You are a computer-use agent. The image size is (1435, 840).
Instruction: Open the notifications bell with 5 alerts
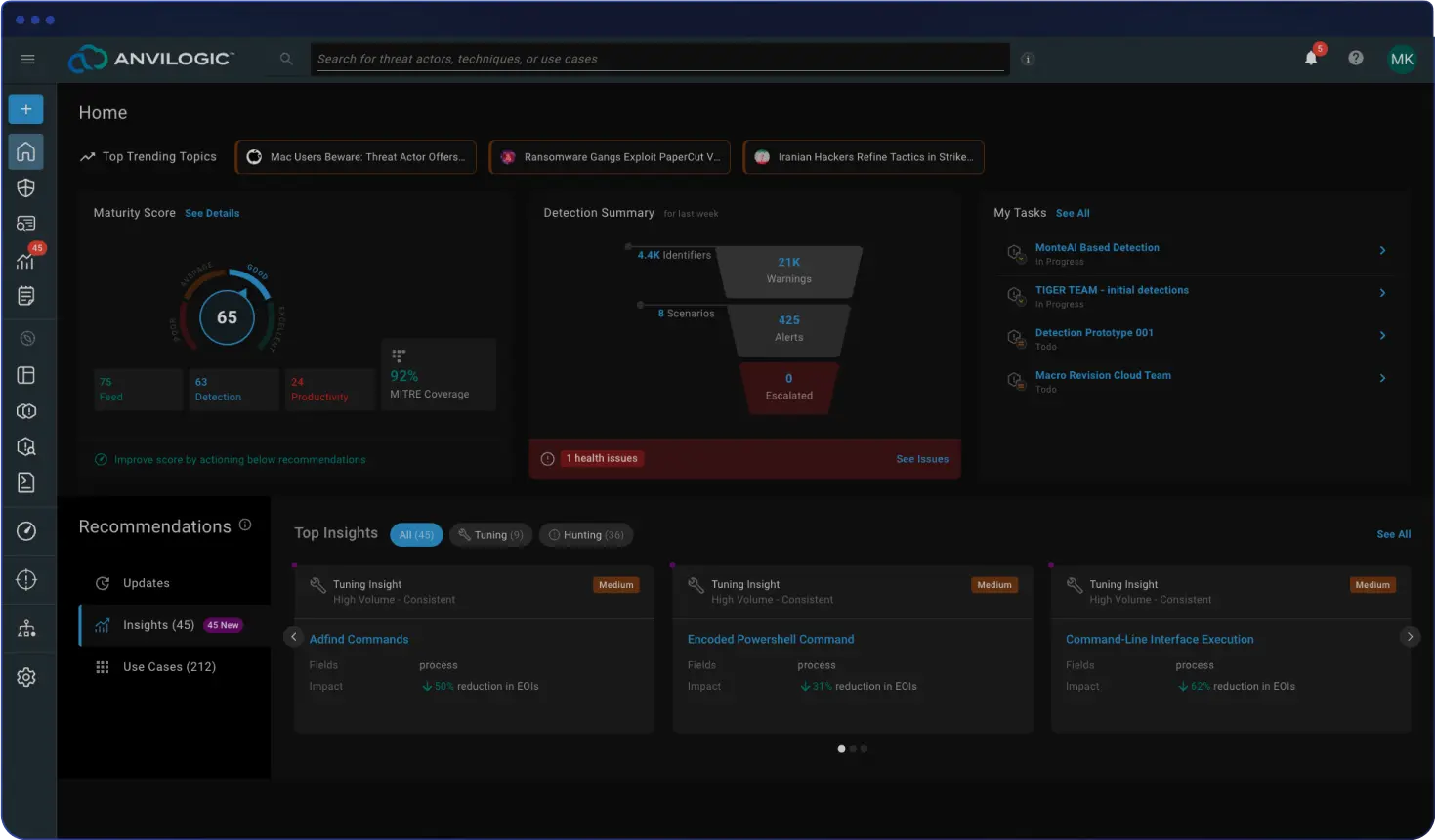coord(1309,59)
